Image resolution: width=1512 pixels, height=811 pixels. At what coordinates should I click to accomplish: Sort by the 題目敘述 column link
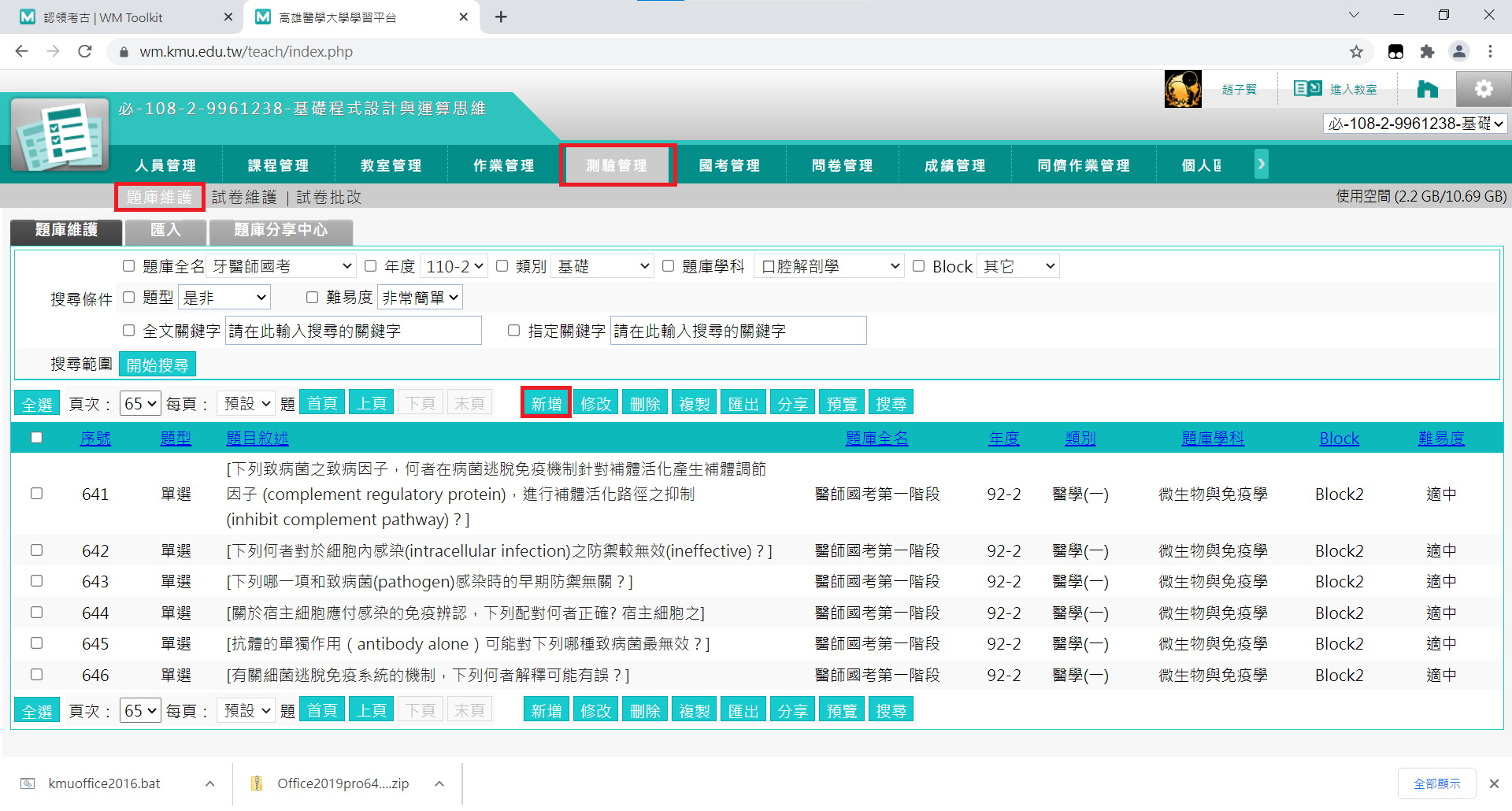258,438
